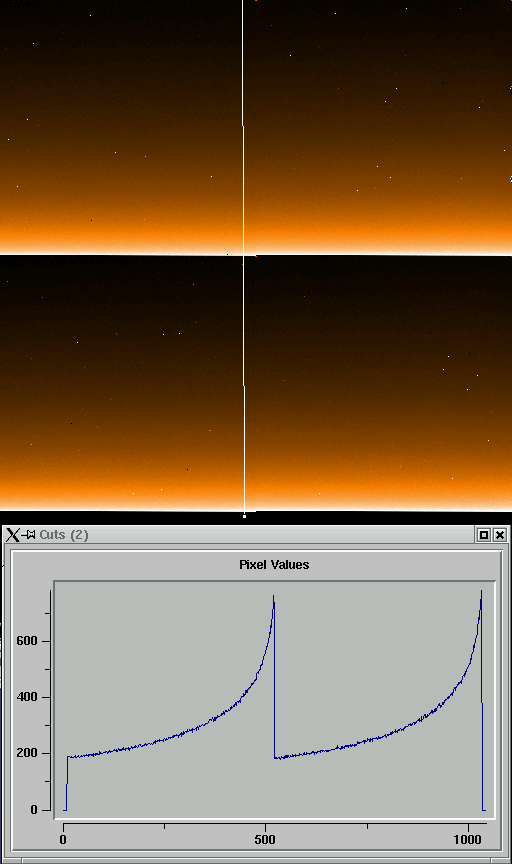Click inside the upper-left detector quadrant
The image size is (512, 864).
point(121,127)
